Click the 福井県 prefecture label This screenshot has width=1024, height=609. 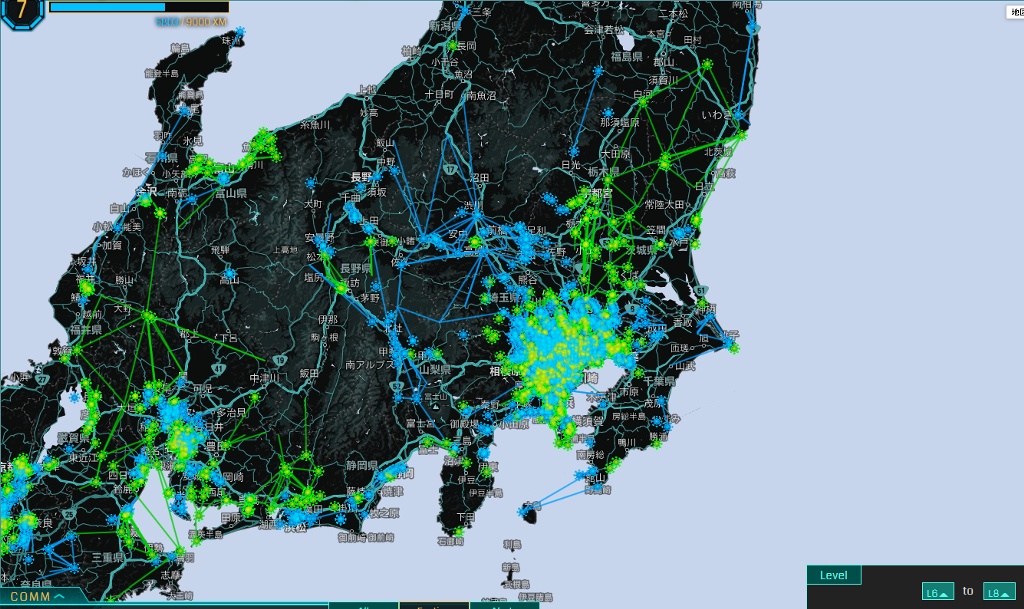(x=86, y=330)
